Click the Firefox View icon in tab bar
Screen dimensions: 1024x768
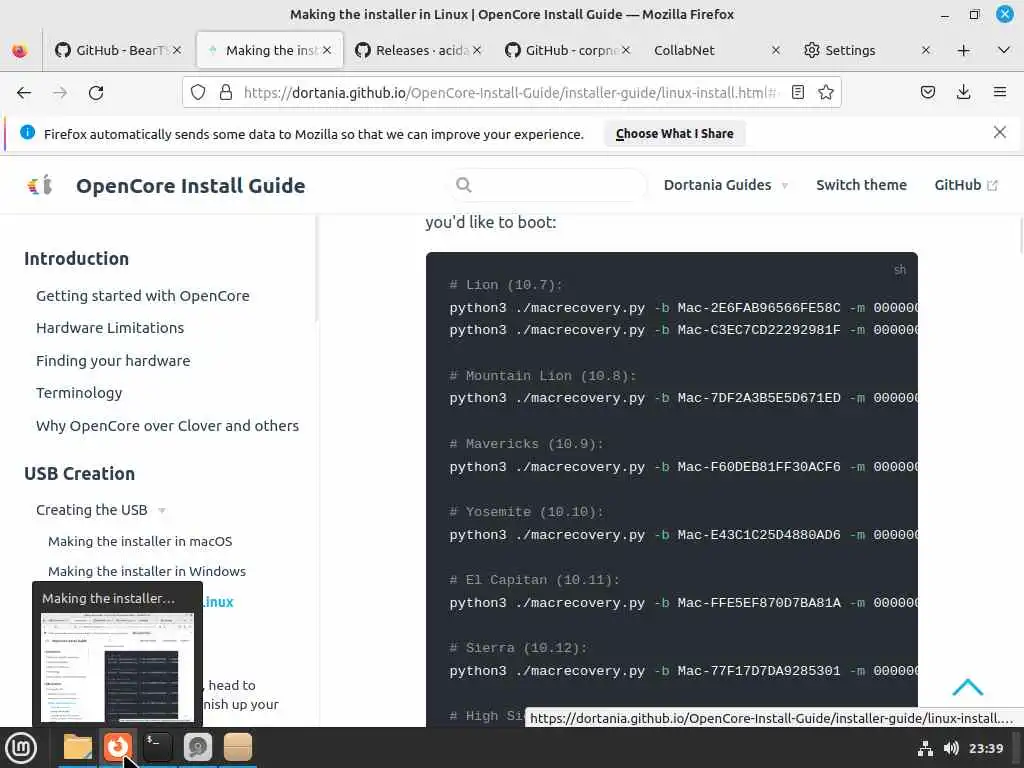(20, 50)
